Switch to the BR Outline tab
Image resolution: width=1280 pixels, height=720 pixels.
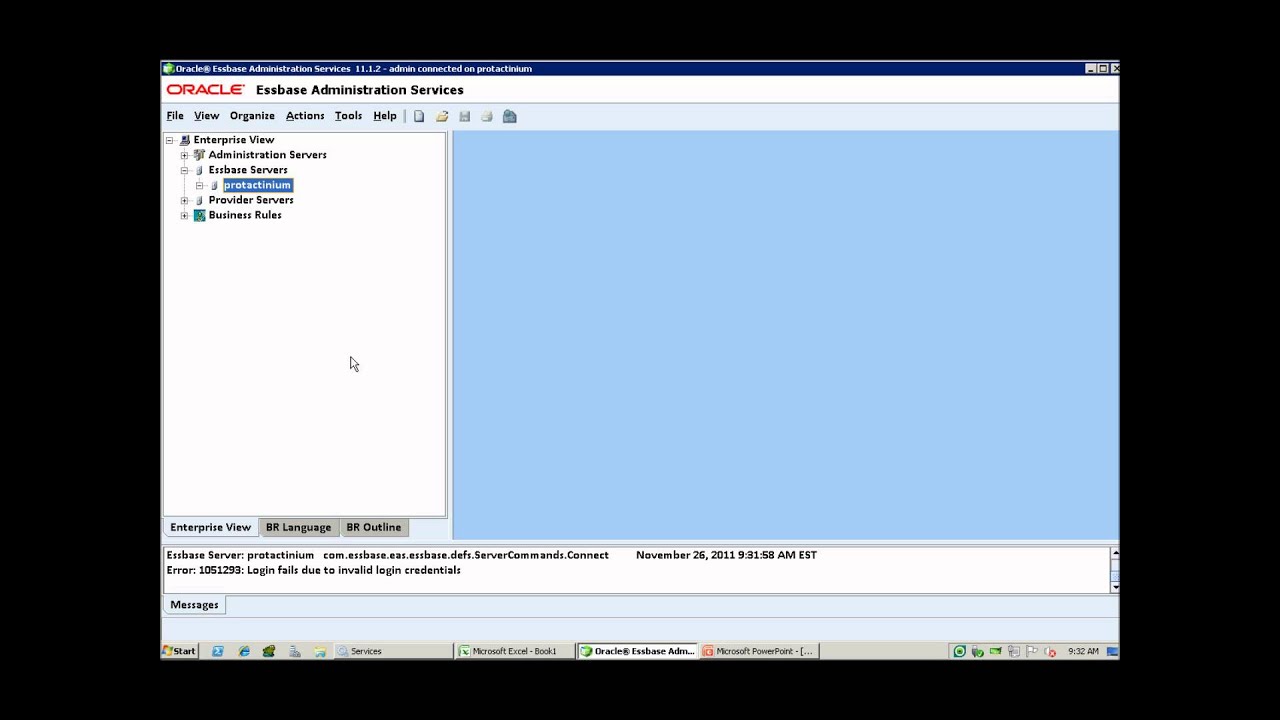[x=373, y=527]
